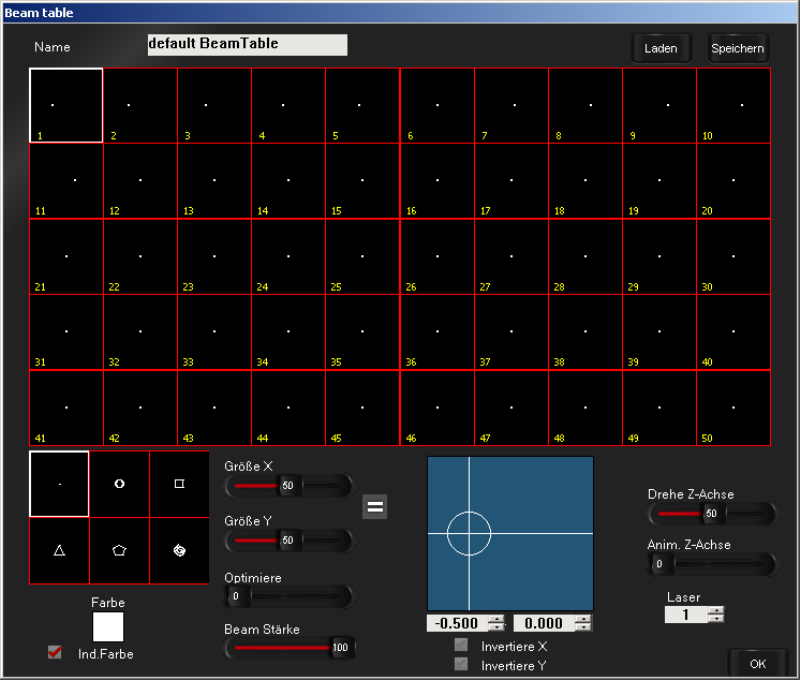
Task: Select beam cell 29
Action: 660,257
